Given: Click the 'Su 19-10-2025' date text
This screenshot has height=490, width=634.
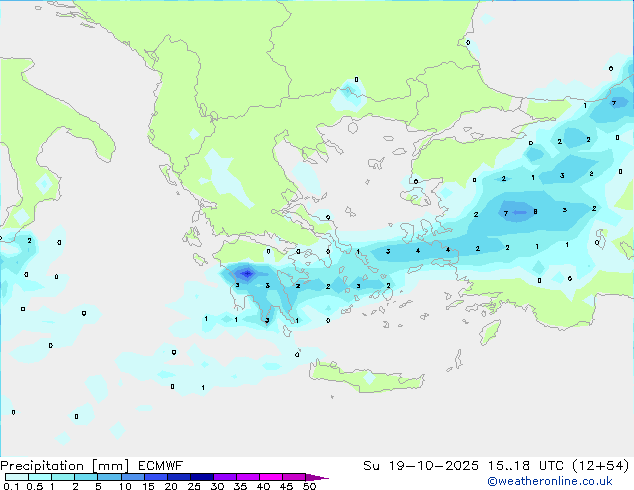Looking at the screenshot, I should click(x=421, y=466).
